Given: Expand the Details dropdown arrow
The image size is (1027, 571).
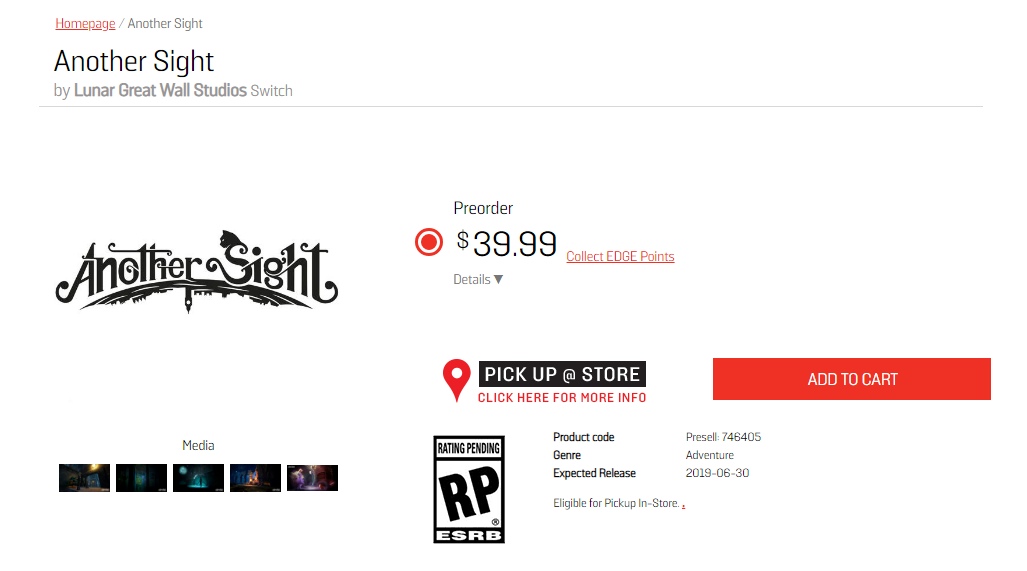Looking at the screenshot, I should (498, 280).
